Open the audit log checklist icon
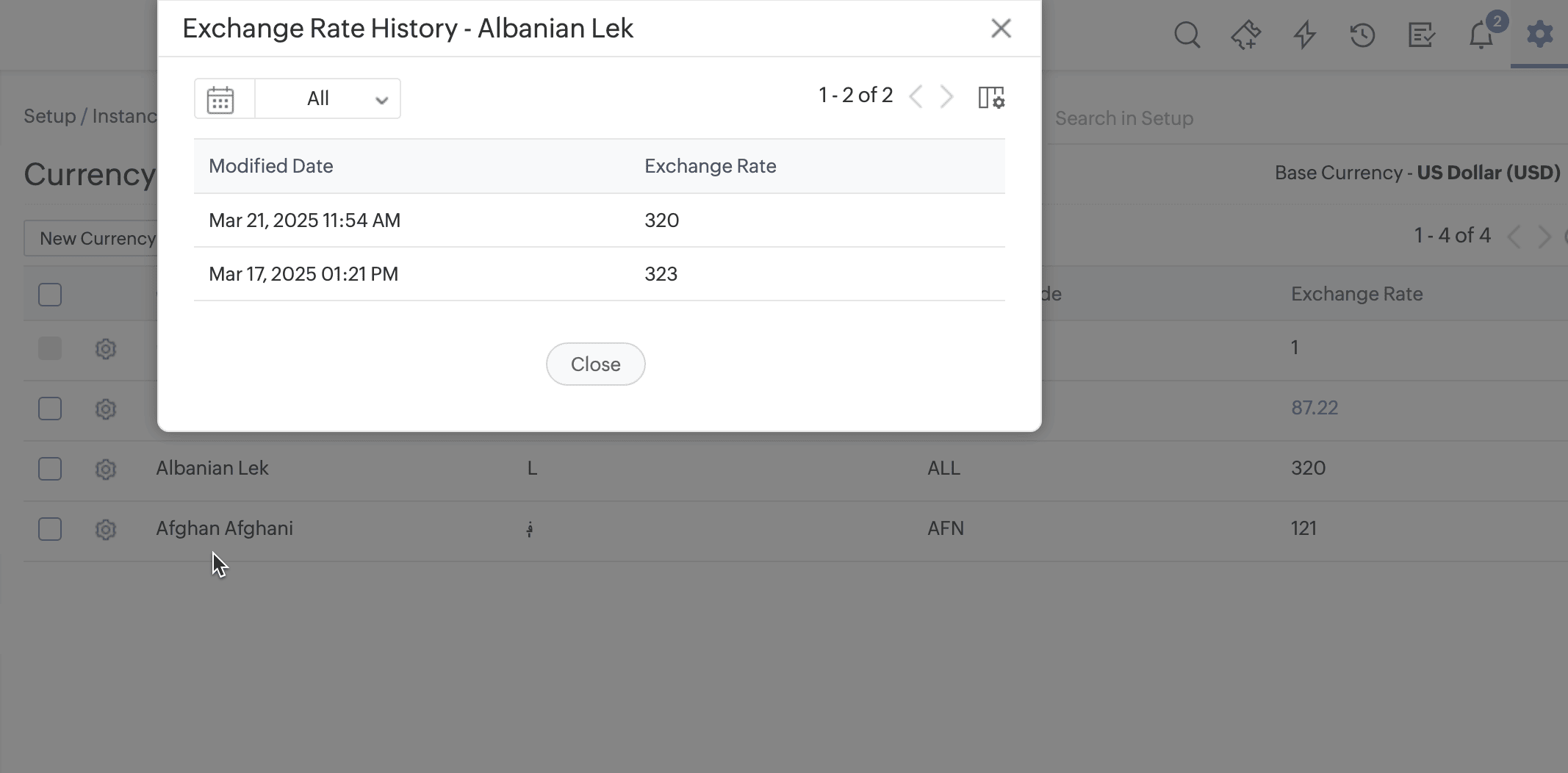 tap(1422, 35)
